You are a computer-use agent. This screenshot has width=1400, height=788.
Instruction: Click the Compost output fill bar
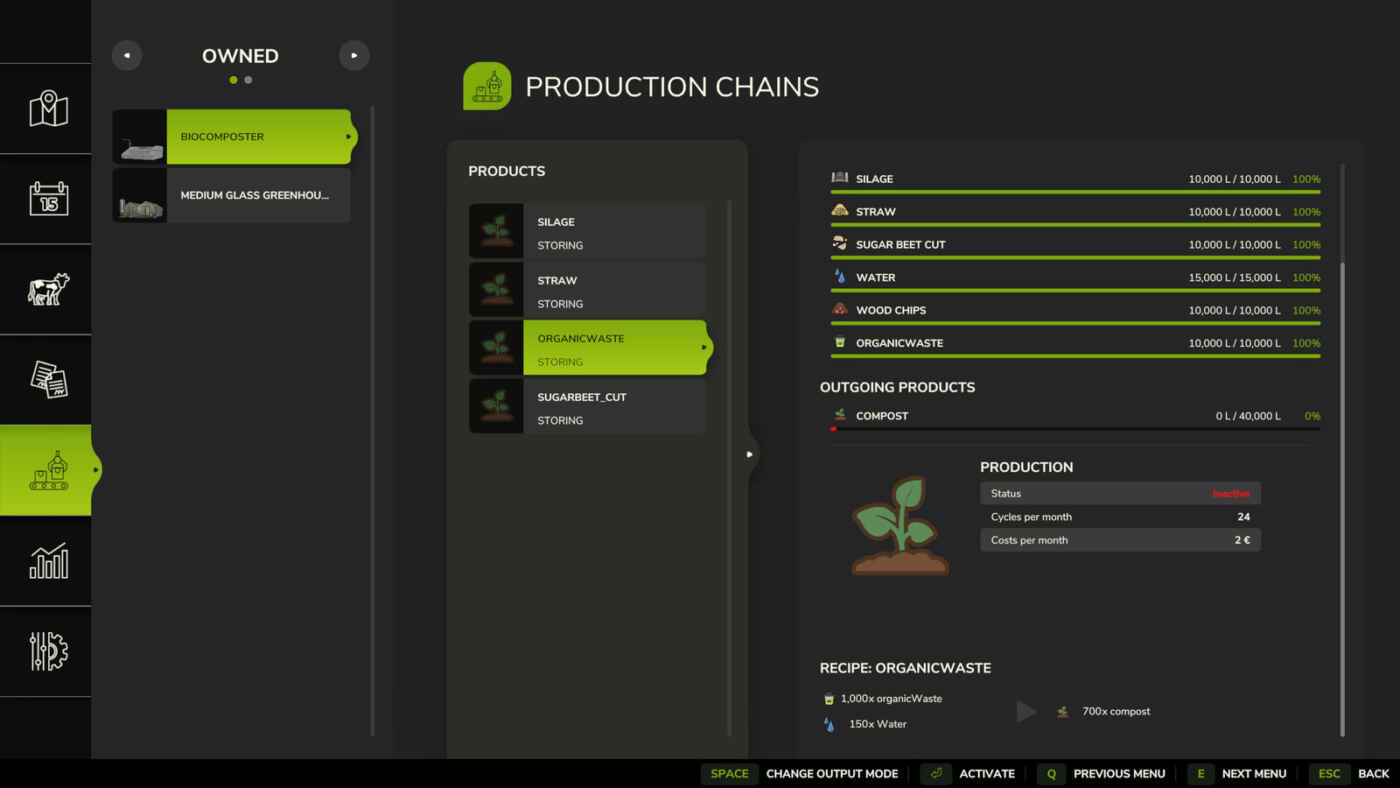(1075, 429)
